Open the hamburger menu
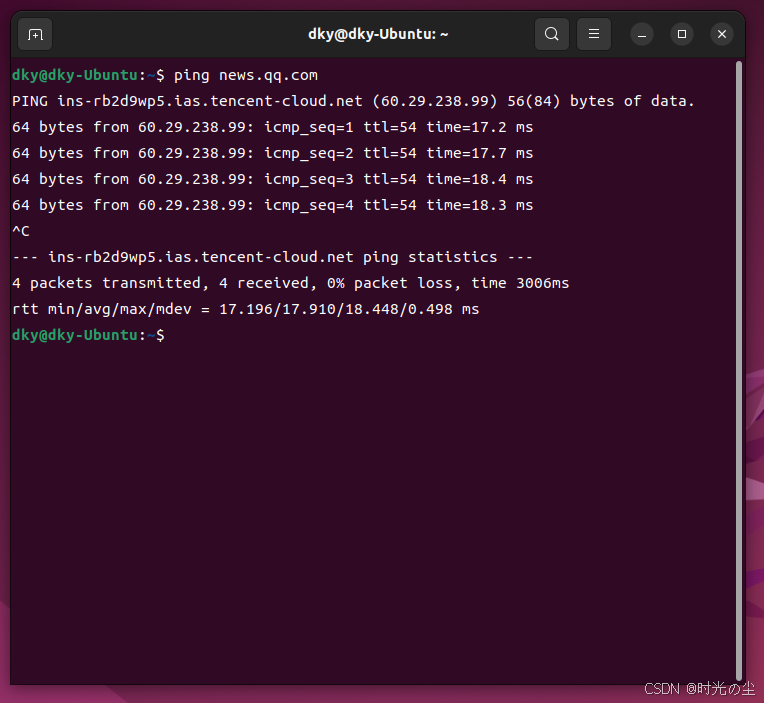764x703 pixels. coord(593,34)
